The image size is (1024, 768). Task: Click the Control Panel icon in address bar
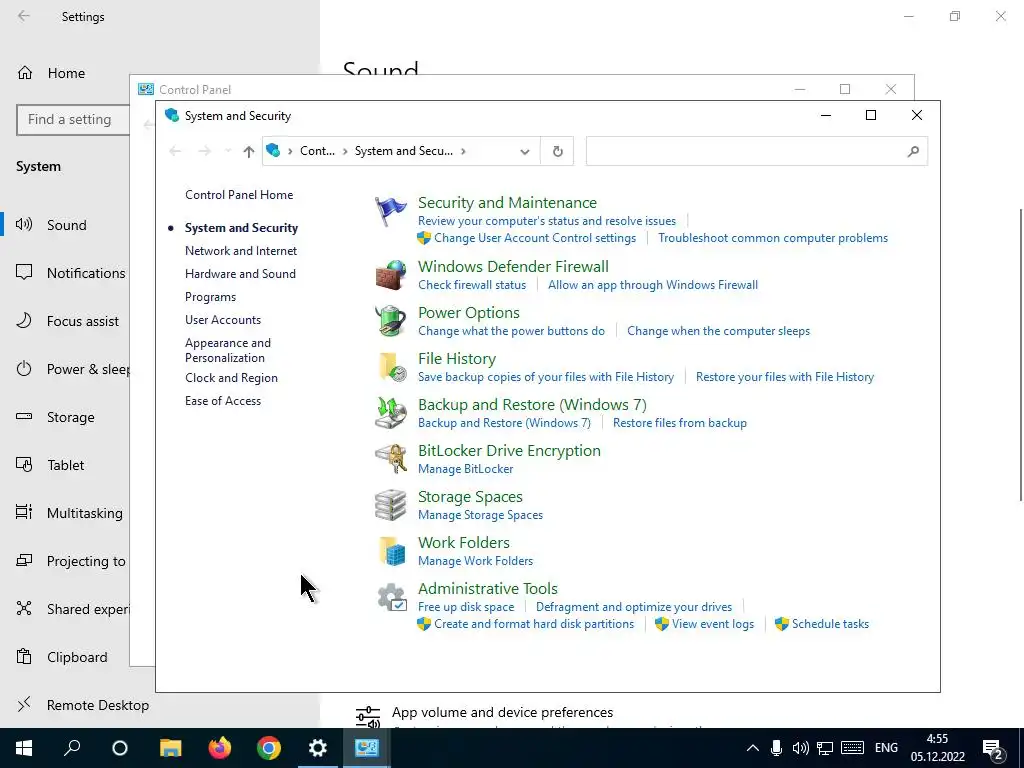[274, 151]
